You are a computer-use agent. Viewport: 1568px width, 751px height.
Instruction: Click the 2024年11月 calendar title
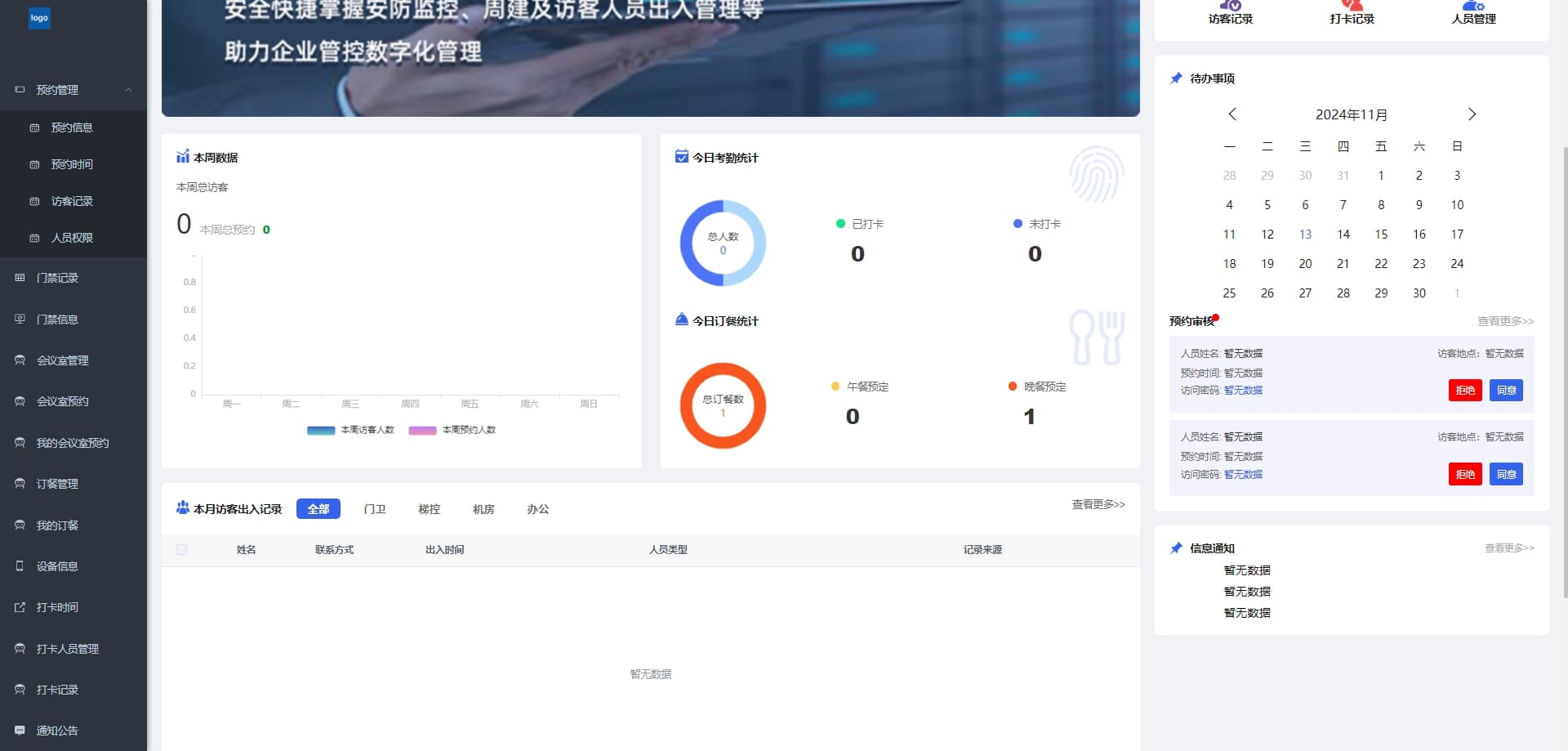1352,115
